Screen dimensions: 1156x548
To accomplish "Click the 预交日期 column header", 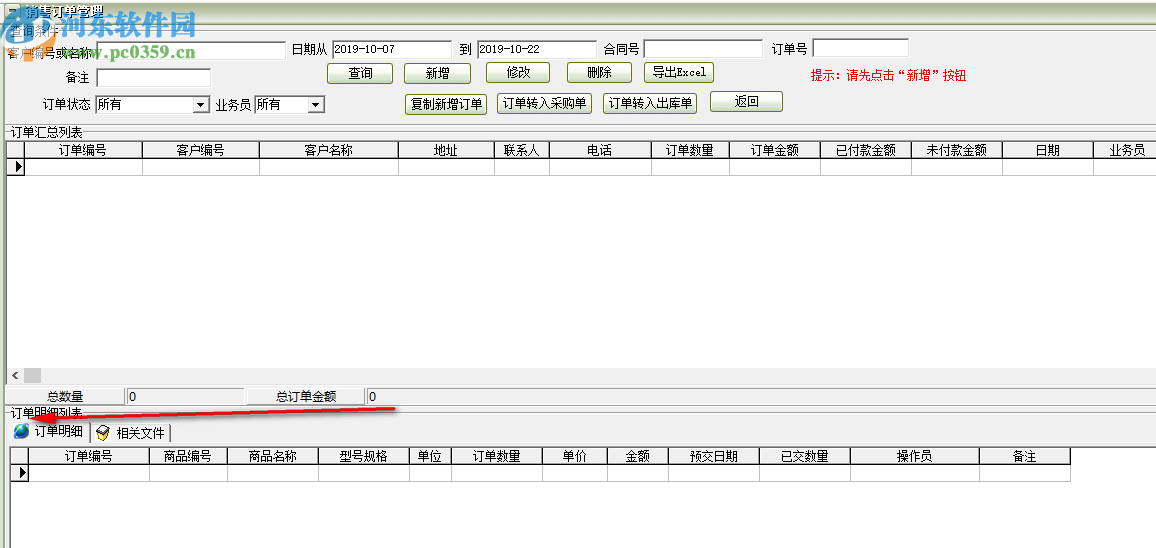I will (714, 457).
